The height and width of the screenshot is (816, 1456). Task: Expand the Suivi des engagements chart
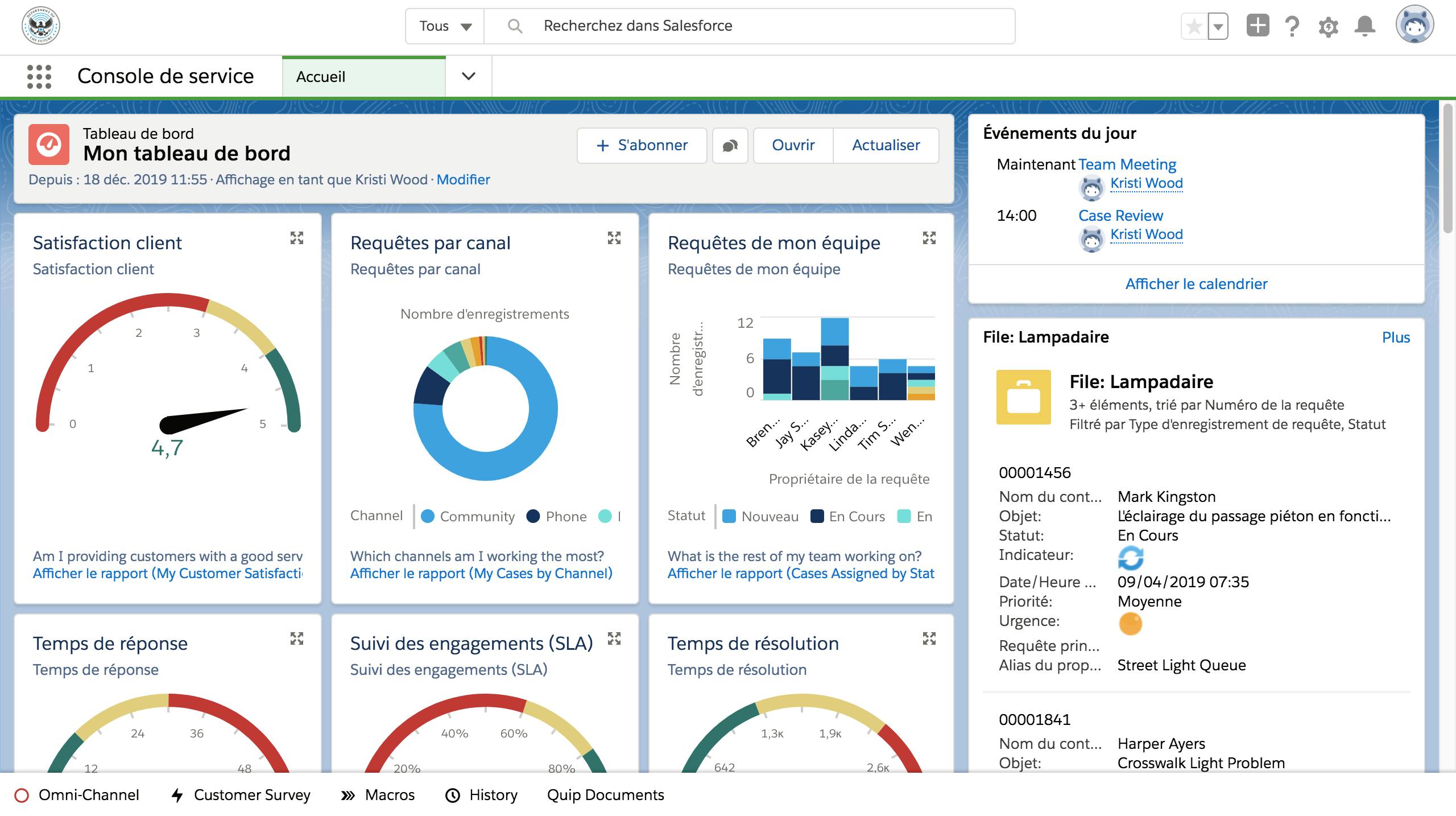(614, 638)
